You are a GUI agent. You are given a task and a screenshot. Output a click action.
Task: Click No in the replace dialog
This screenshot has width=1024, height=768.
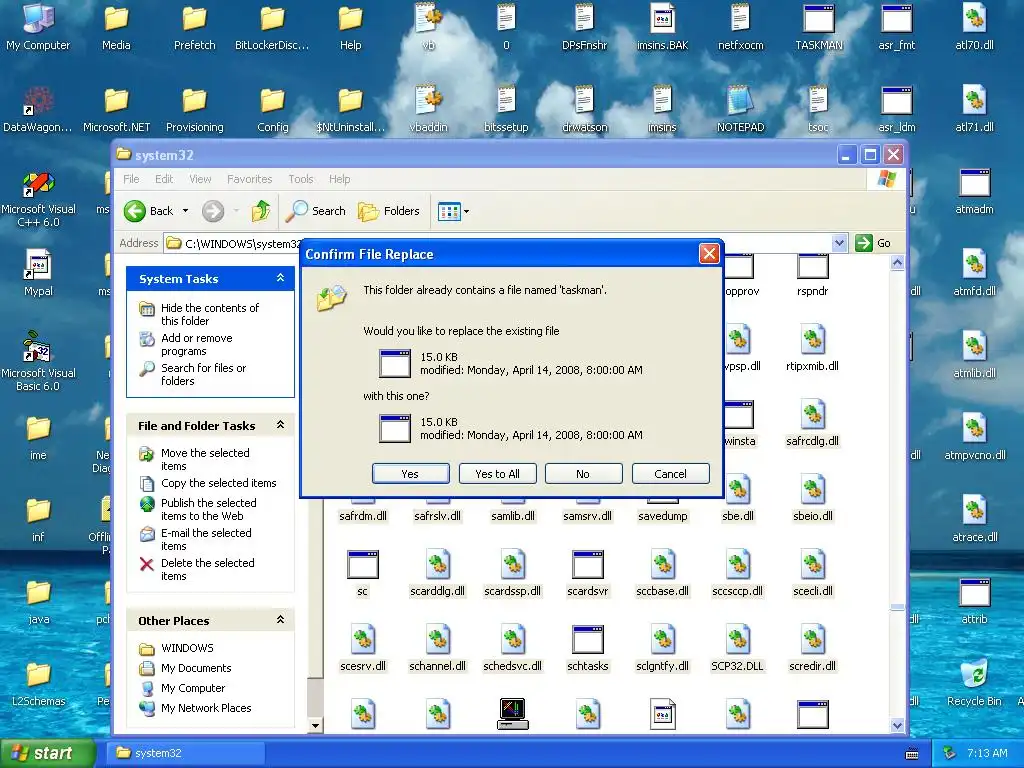pyautogui.click(x=583, y=473)
